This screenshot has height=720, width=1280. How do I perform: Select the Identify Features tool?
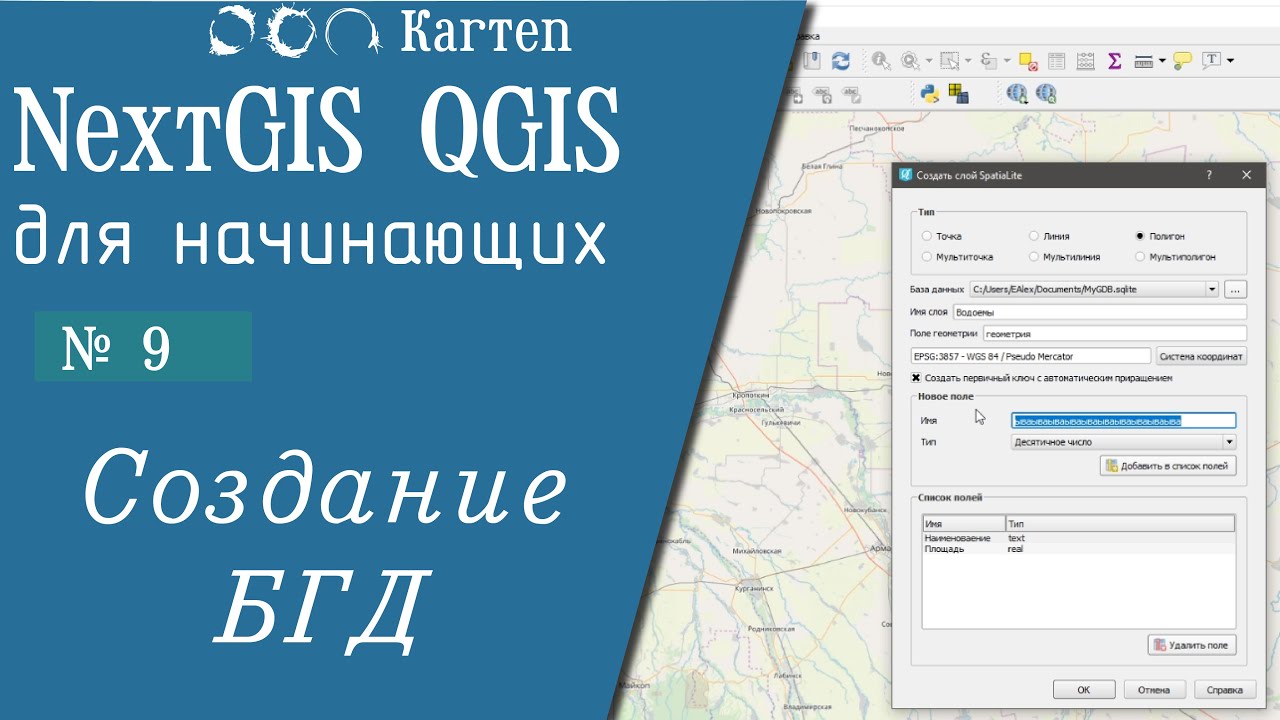[x=880, y=61]
